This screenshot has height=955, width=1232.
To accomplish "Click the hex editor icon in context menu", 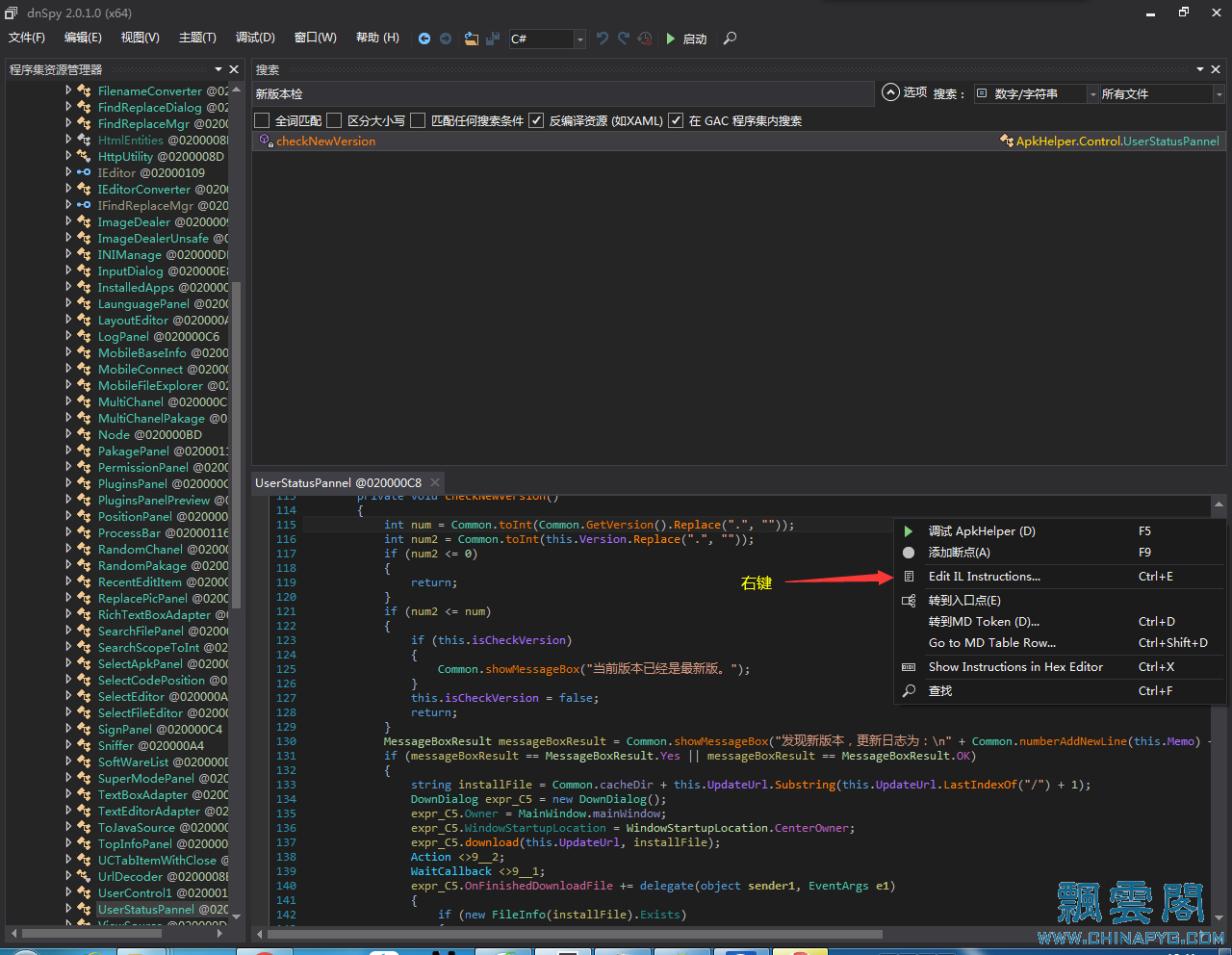I will point(909,667).
